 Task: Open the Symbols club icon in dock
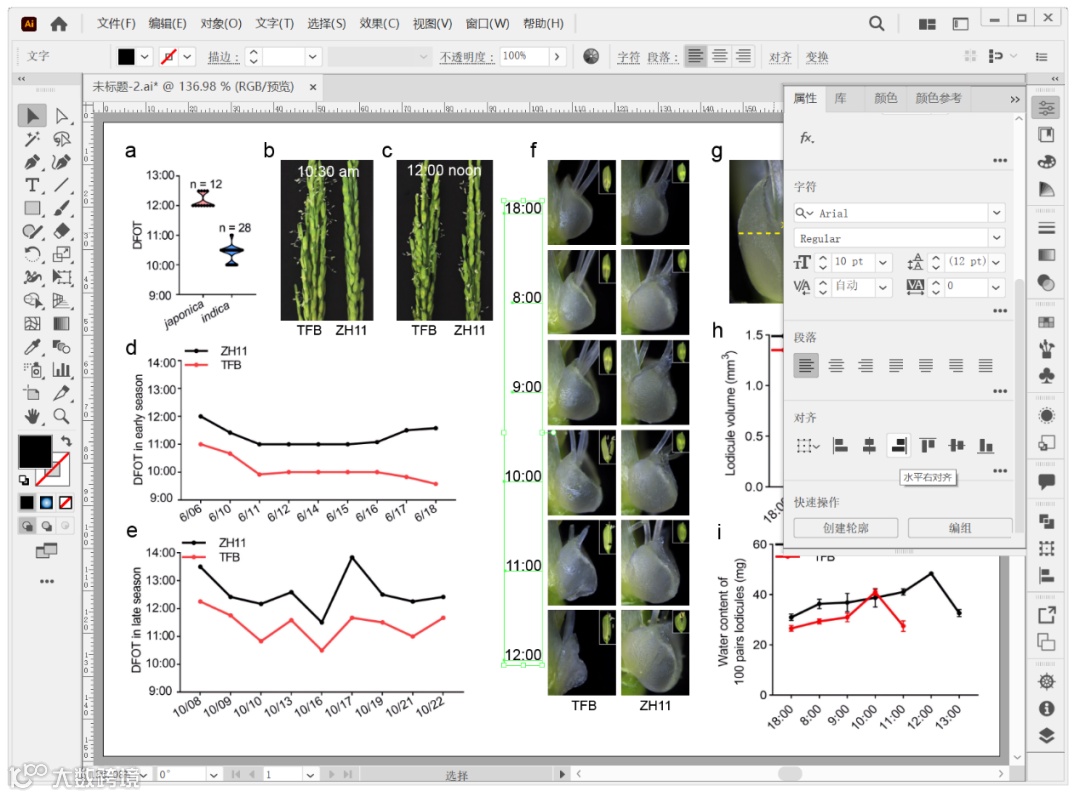pos(1046,375)
